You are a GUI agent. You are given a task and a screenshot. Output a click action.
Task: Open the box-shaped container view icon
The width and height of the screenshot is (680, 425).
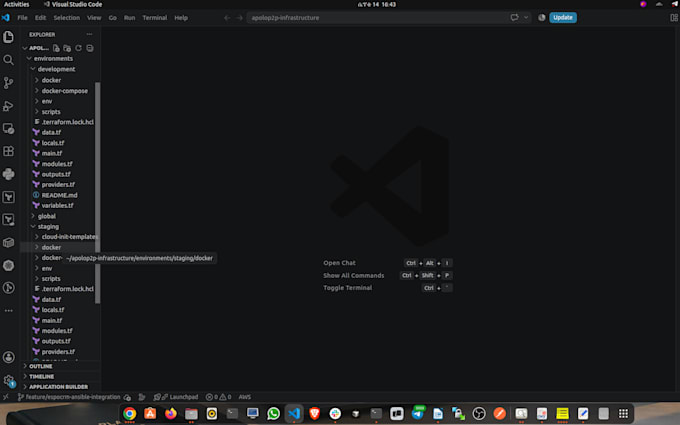8,242
